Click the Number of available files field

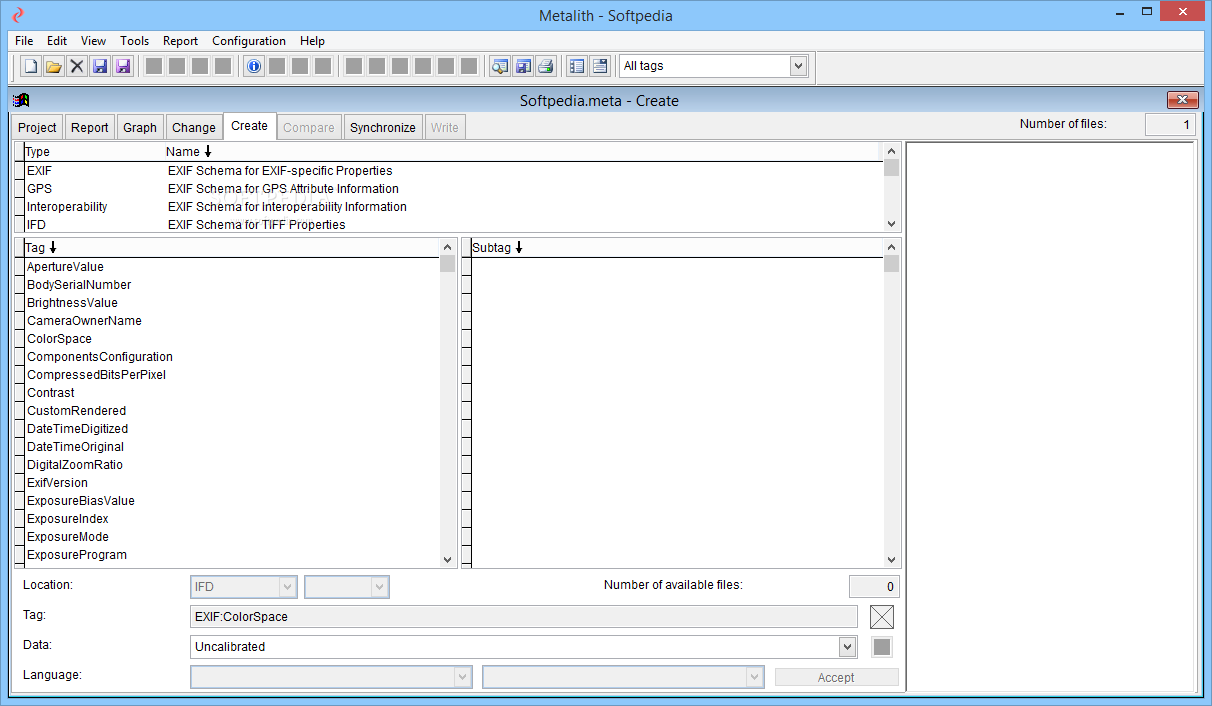click(874, 587)
